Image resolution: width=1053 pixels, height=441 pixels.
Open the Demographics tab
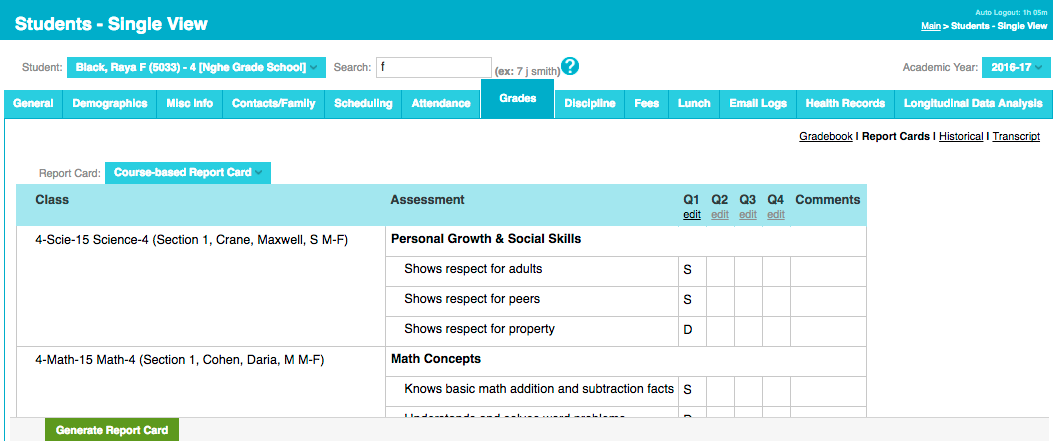[x=110, y=104]
